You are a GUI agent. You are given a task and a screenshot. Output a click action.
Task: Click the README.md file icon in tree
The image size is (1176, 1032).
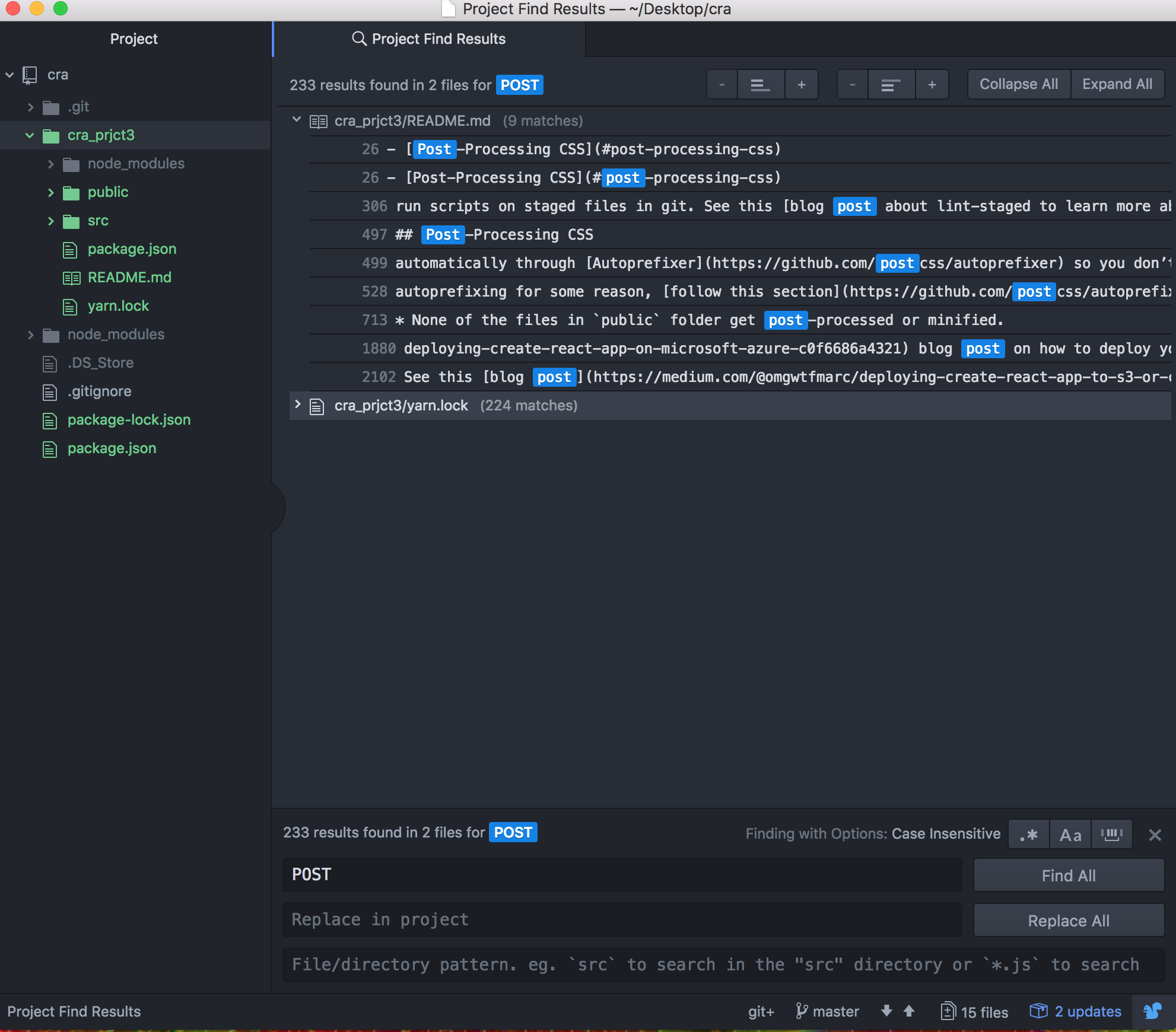[71, 277]
